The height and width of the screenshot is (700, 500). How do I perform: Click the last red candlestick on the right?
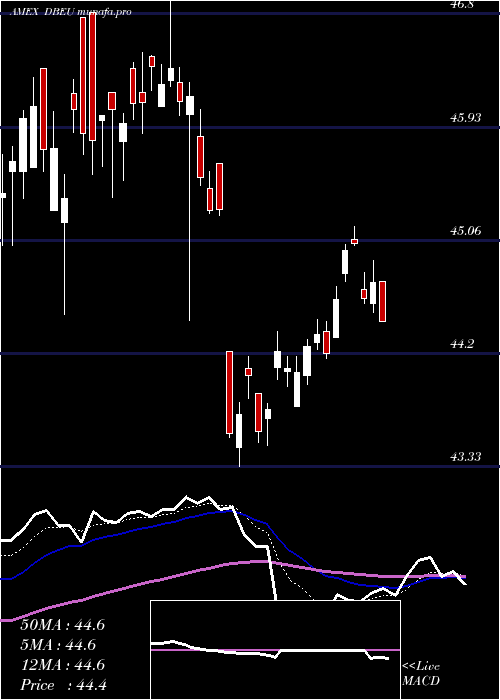[383, 301]
